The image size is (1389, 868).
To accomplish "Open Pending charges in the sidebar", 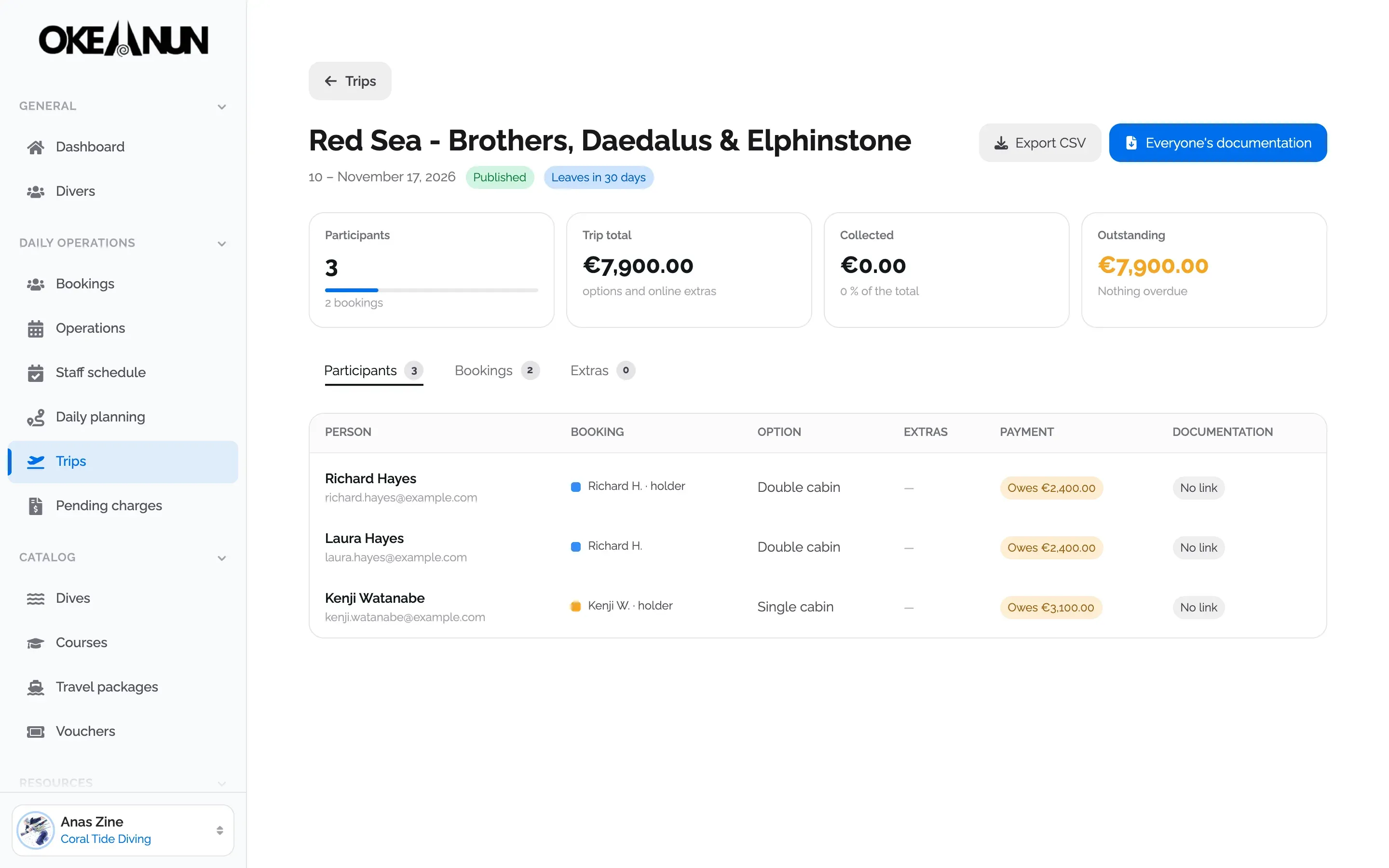I will (123, 506).
